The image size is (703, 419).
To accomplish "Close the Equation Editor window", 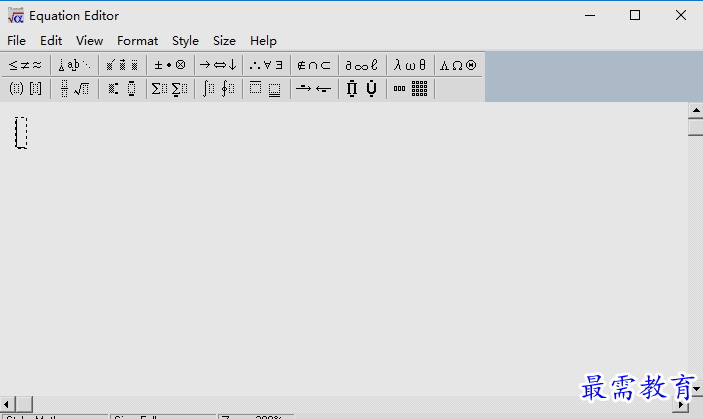I will pyautogui.click(x=681, y=16).
